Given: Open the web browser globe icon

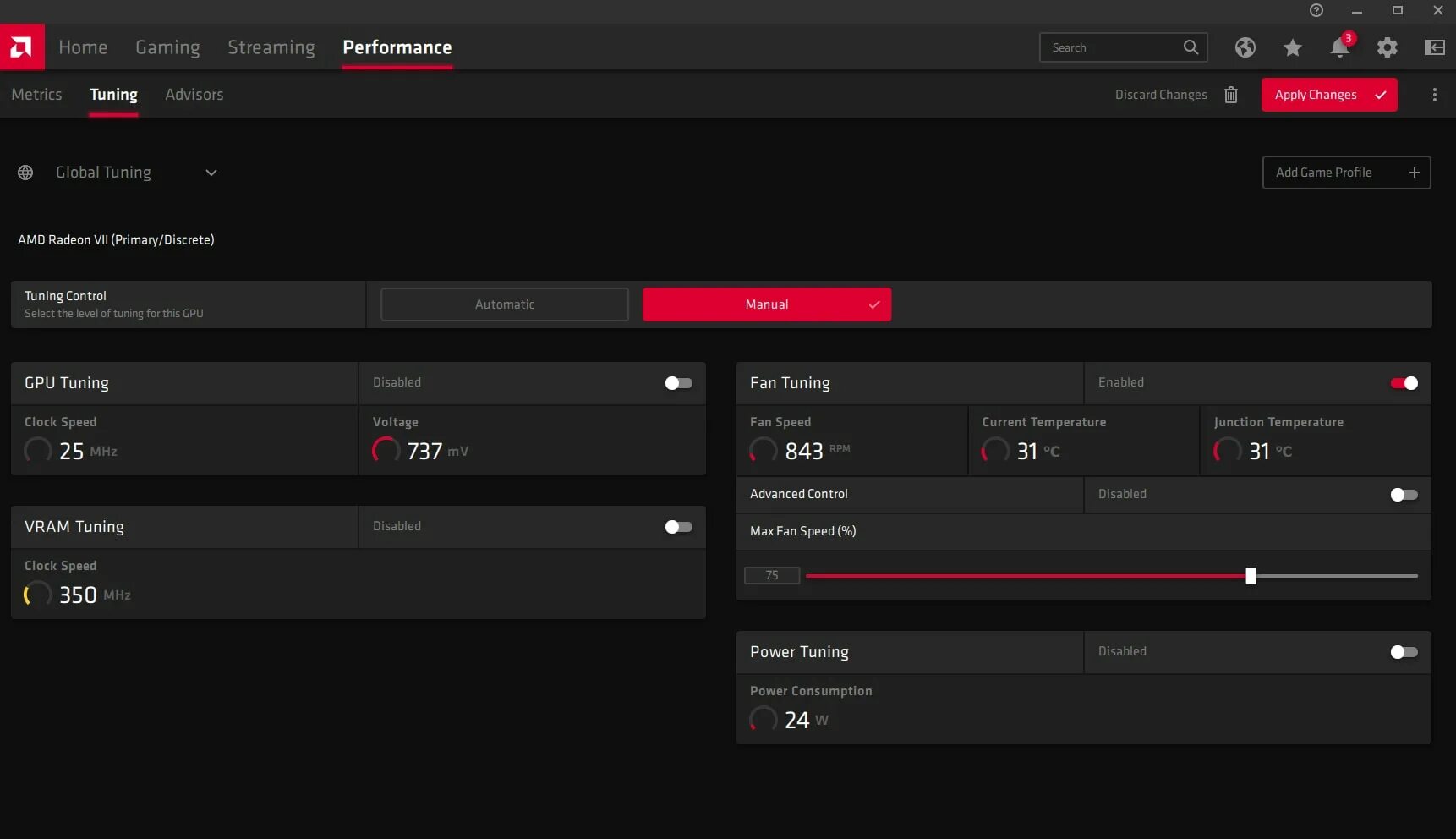Looking at the screenshot, I should 1245,47.
